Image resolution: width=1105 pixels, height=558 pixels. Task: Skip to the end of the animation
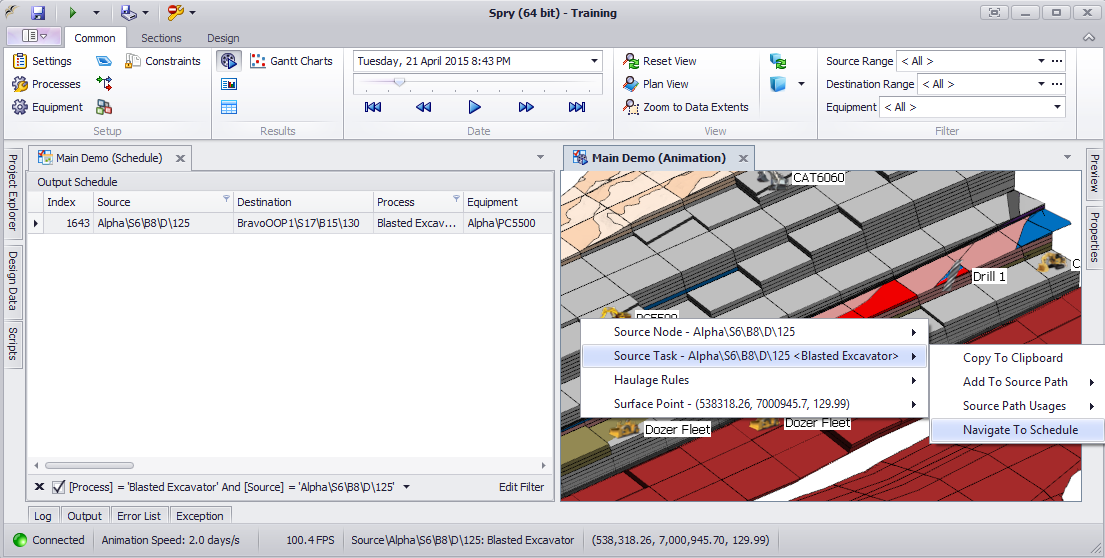coord(577,107)
